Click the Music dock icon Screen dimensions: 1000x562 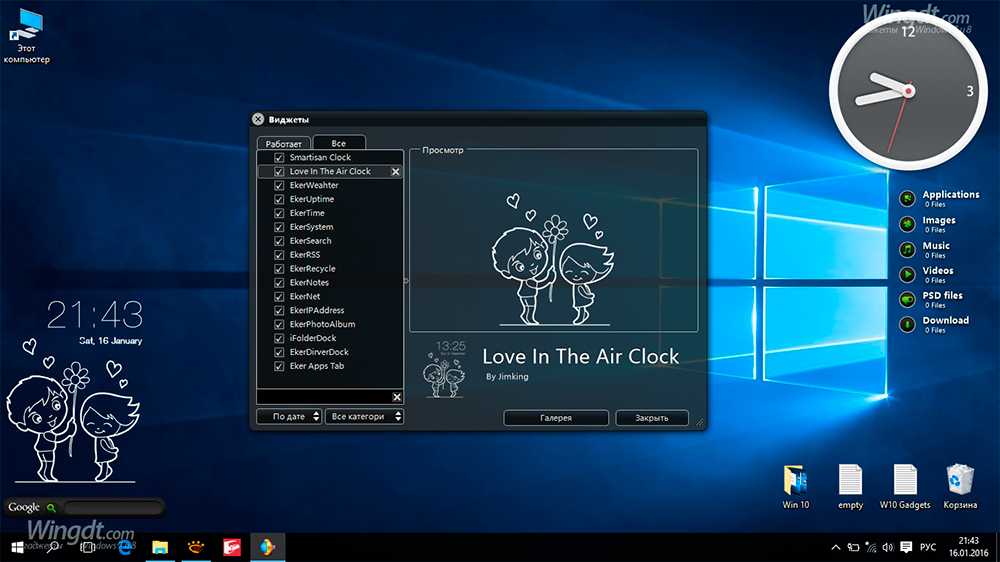coord(907,249)
